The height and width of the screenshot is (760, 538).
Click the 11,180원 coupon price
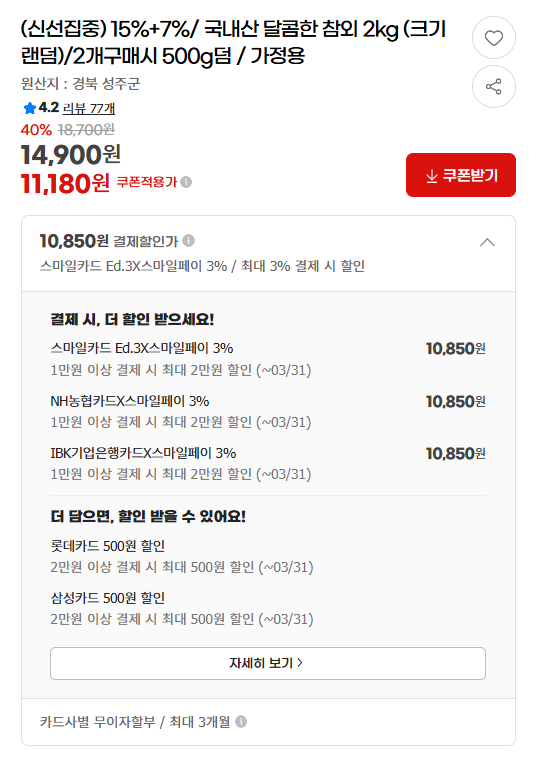pyautogui.click(x=65, y=183)
